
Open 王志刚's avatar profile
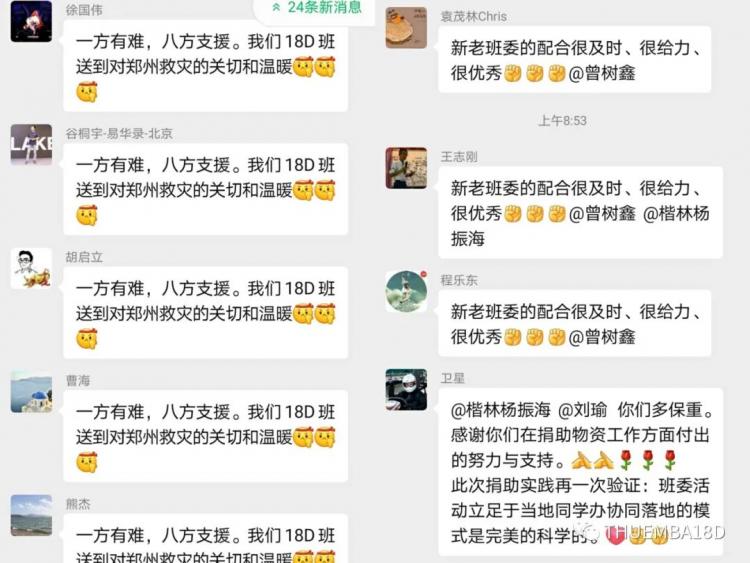[406, 168]
